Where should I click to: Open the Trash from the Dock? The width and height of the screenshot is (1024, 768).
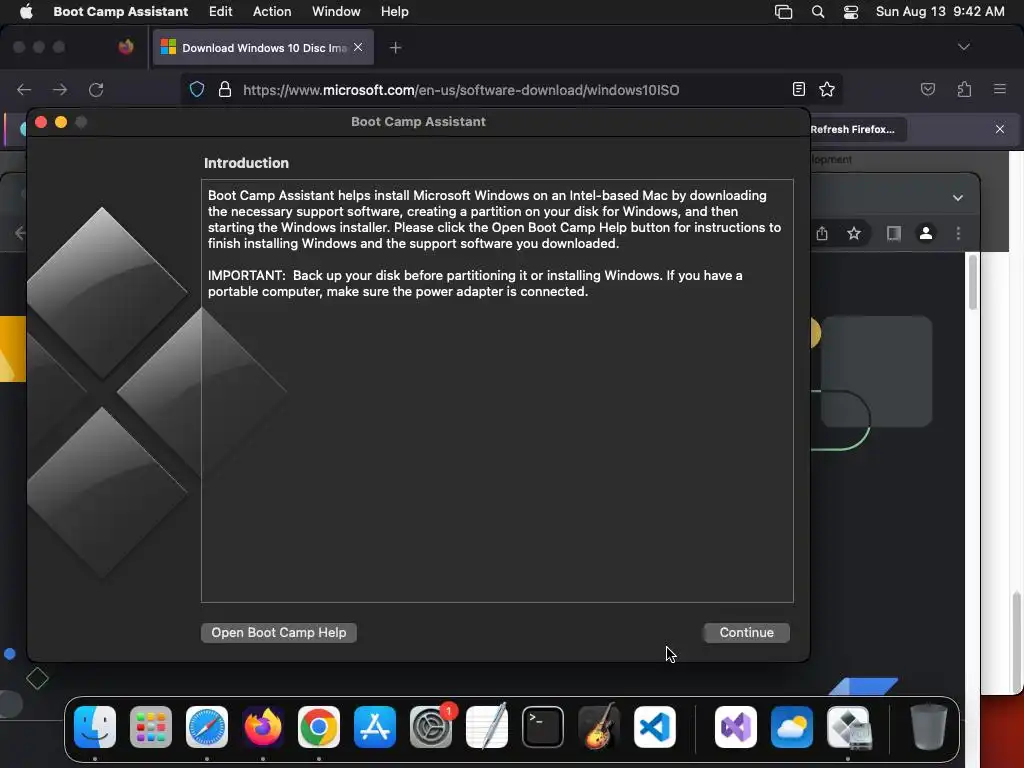point(929,727)
